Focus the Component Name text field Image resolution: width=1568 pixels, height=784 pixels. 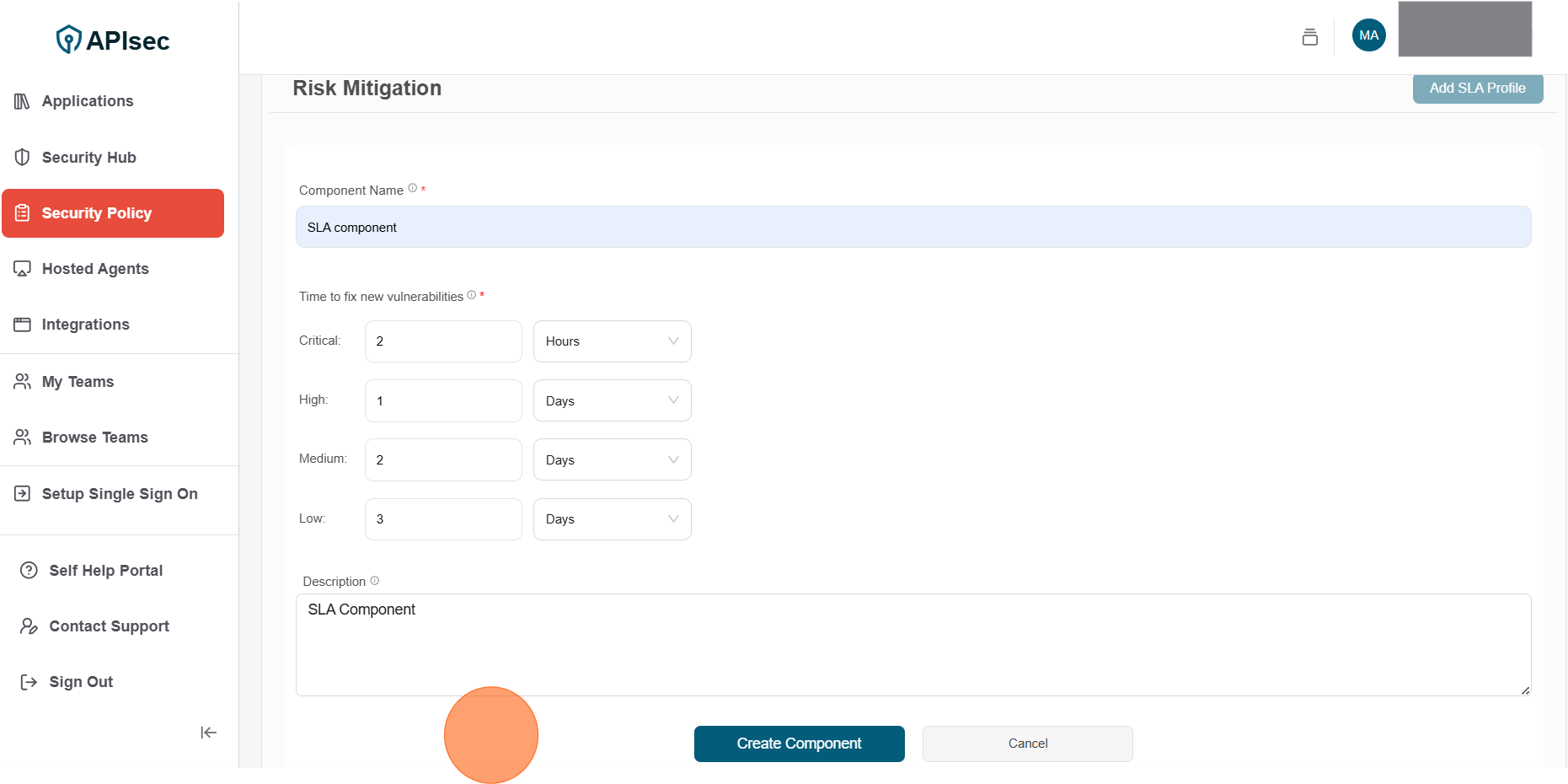point(912,227)
